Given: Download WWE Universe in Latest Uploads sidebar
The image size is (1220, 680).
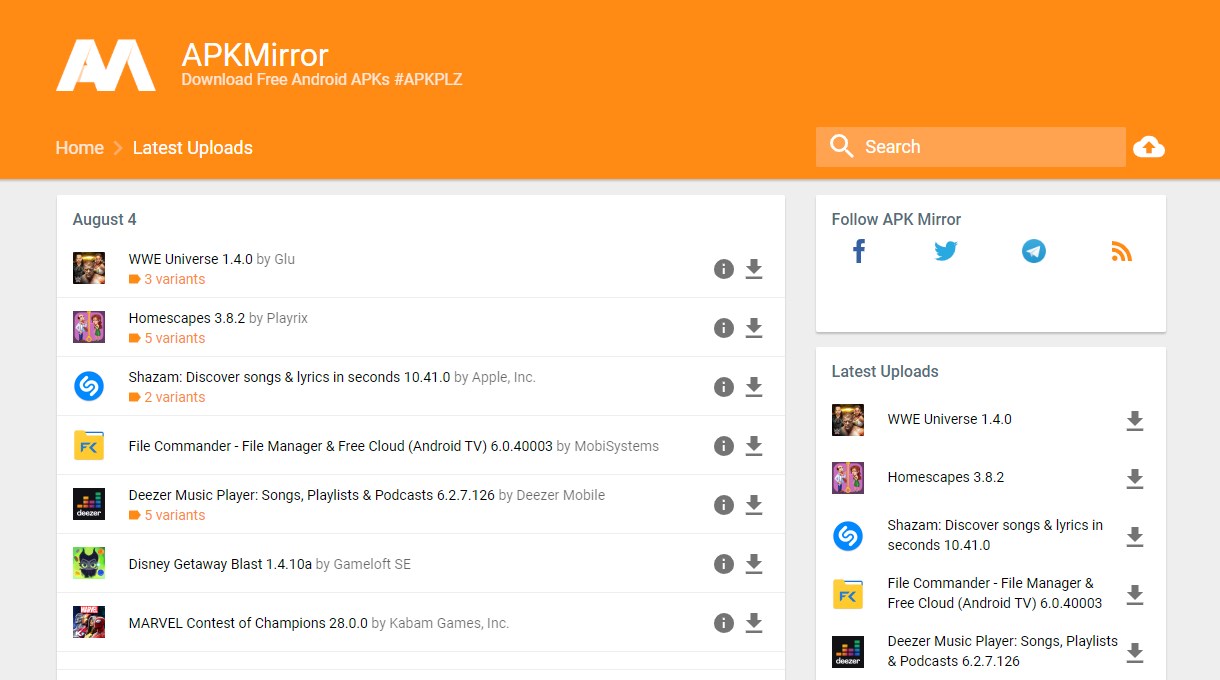Looking at the screenshot, I should tap(1134, 420).
